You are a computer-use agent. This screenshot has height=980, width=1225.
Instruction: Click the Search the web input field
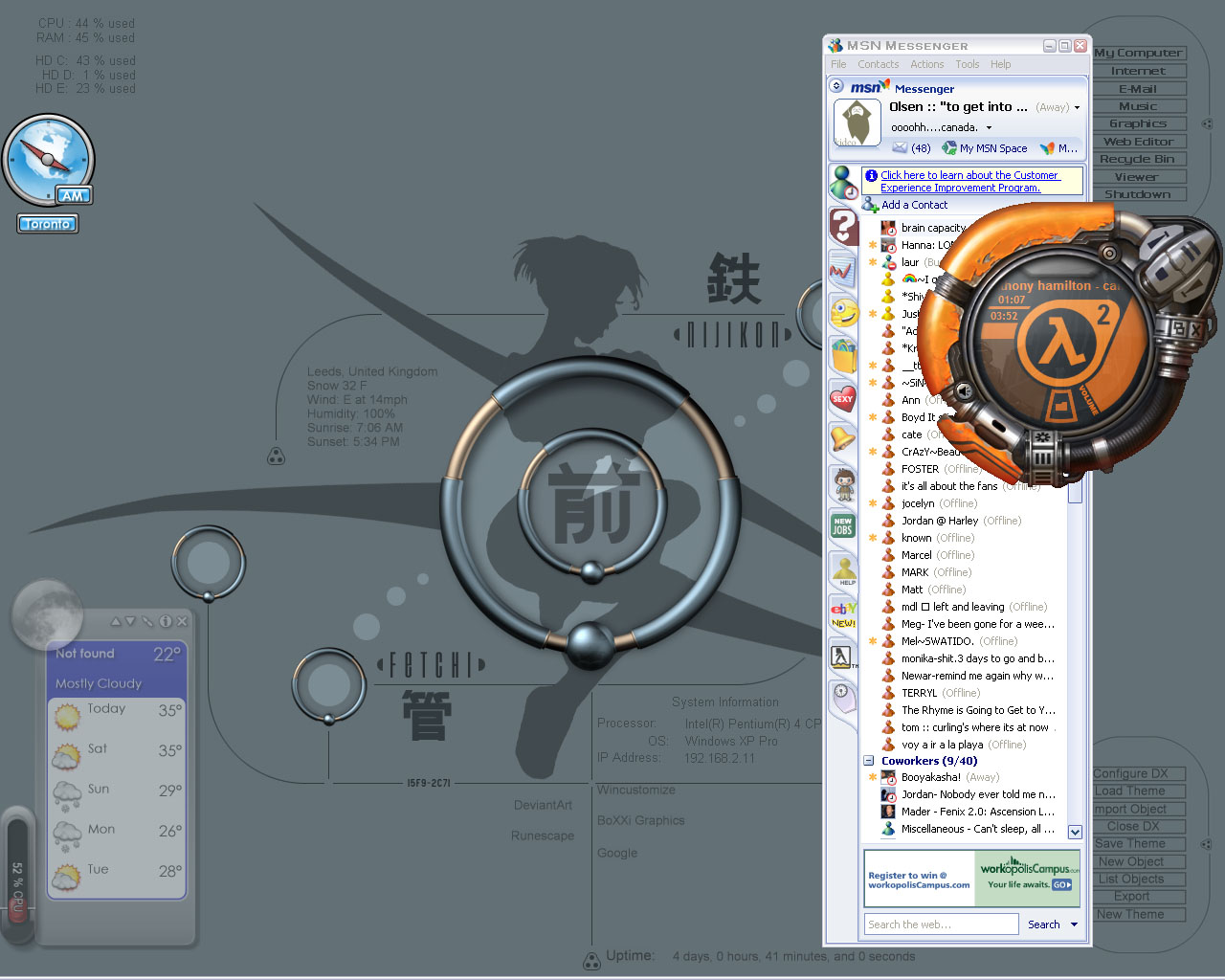click(x=942, y=924)
